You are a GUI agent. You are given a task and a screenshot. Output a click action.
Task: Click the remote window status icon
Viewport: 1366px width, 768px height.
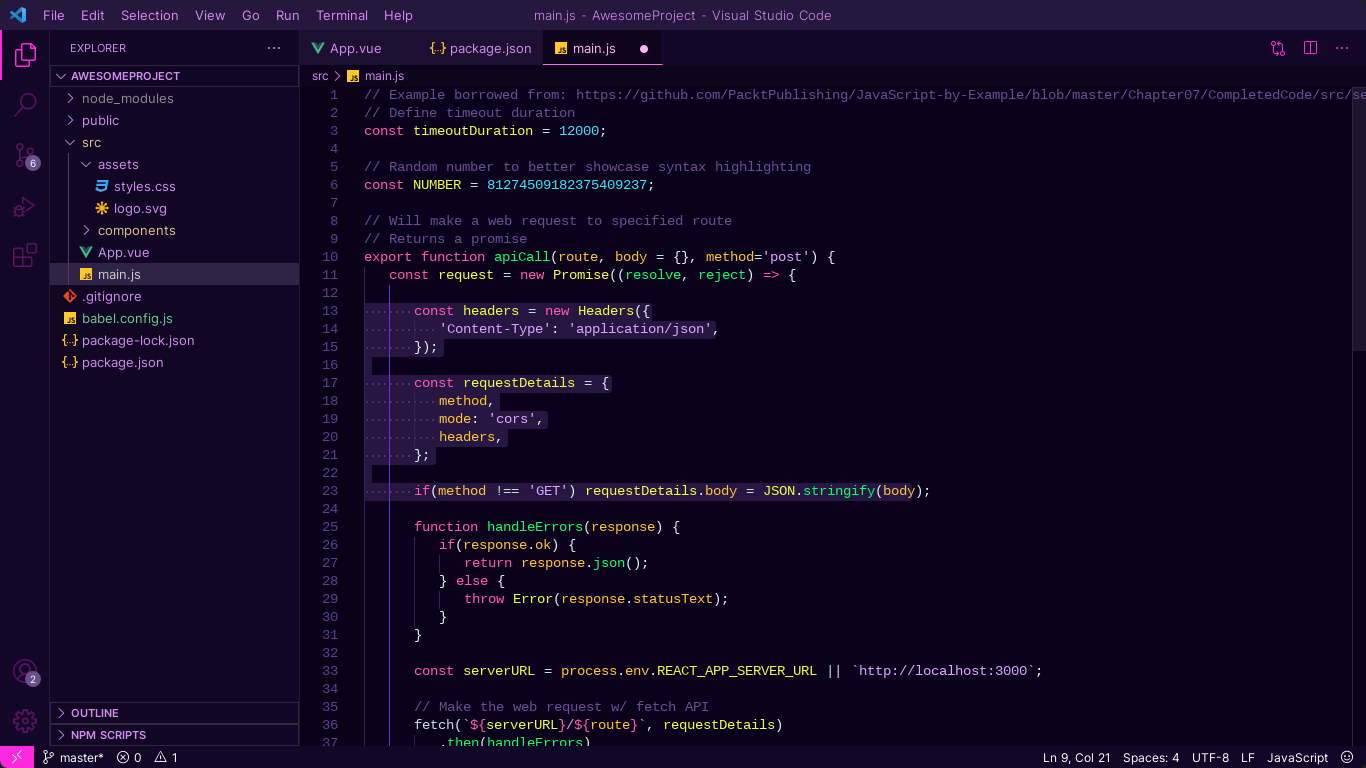click(17, 757)
